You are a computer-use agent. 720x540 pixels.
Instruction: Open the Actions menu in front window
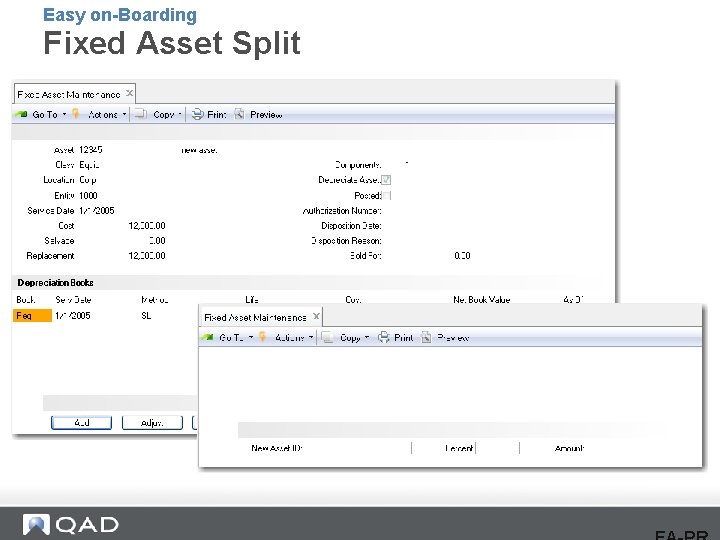click(290, 338)
